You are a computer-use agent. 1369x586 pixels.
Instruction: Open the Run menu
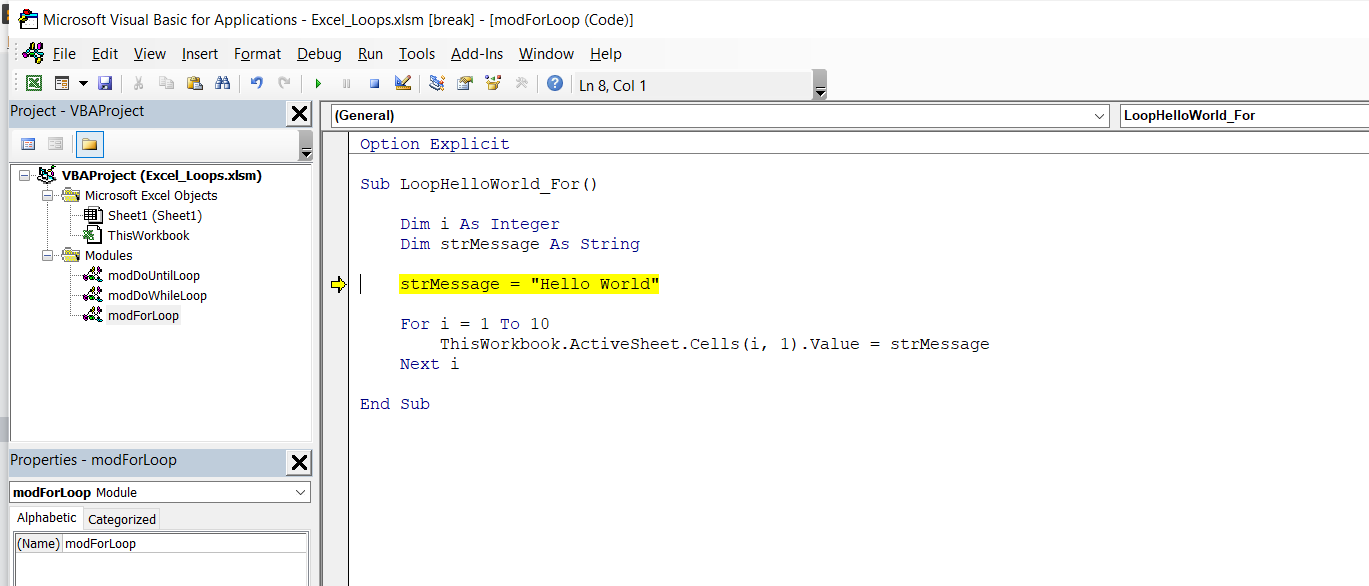[x=370, y=54]
